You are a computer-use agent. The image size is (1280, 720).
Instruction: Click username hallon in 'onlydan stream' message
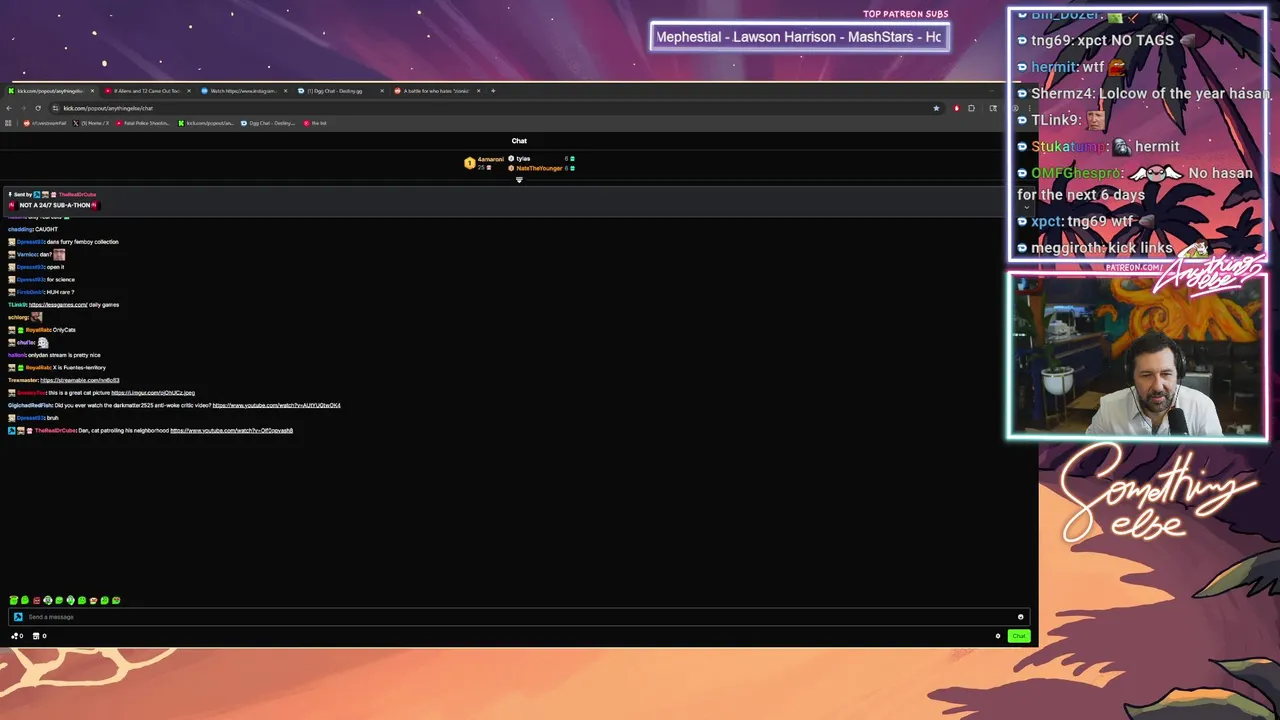click(x=16, y=355)
